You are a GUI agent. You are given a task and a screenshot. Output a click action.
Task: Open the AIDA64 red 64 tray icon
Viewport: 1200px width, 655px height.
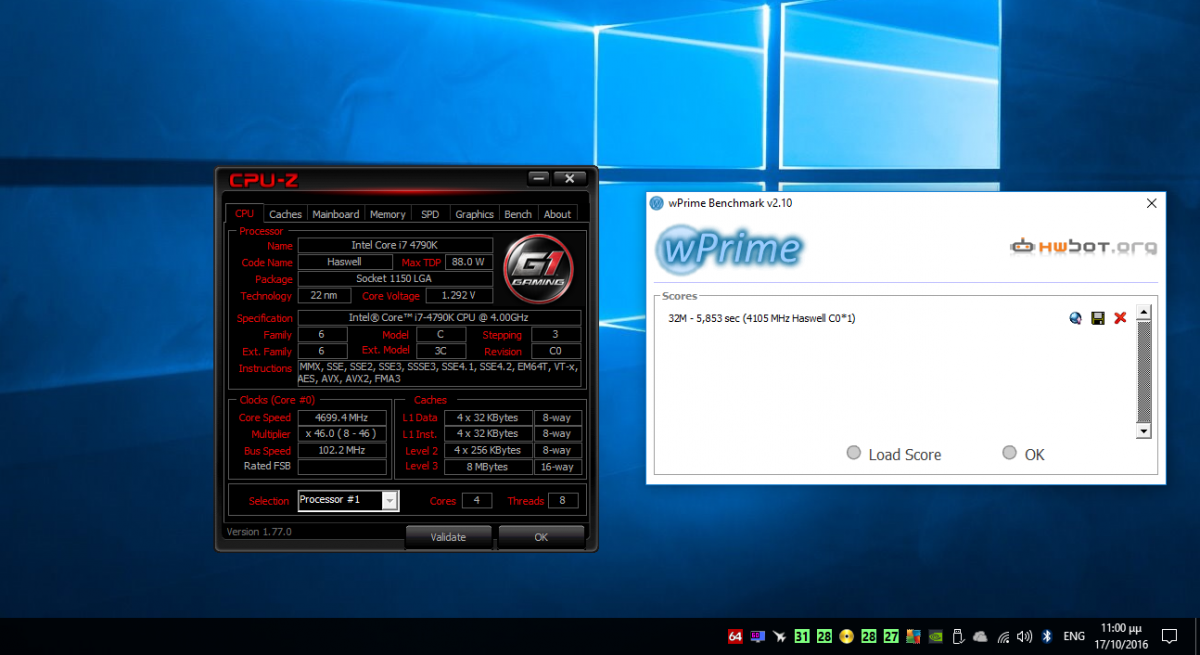(x=735, y=636)
